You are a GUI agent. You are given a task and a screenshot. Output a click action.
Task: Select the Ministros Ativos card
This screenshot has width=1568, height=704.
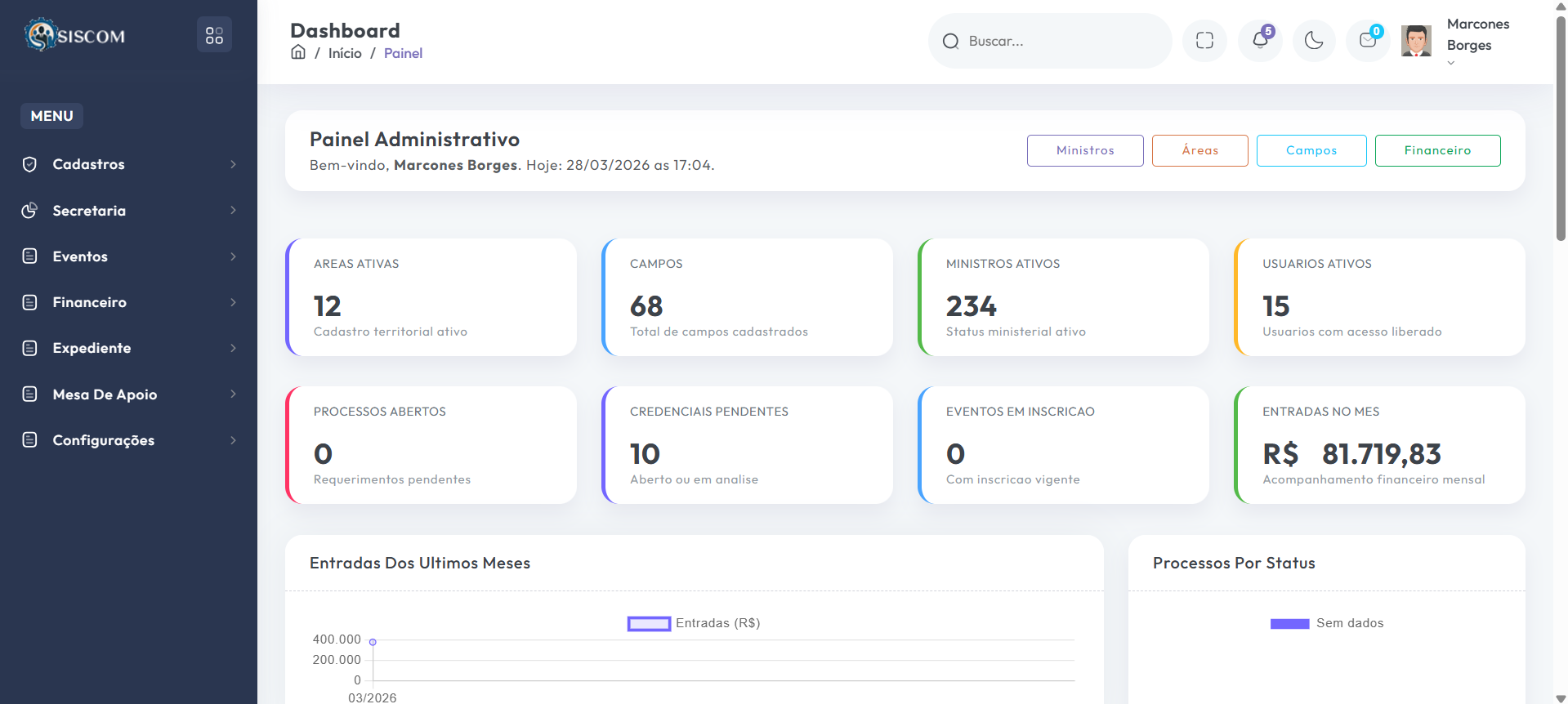[1063, 297]
